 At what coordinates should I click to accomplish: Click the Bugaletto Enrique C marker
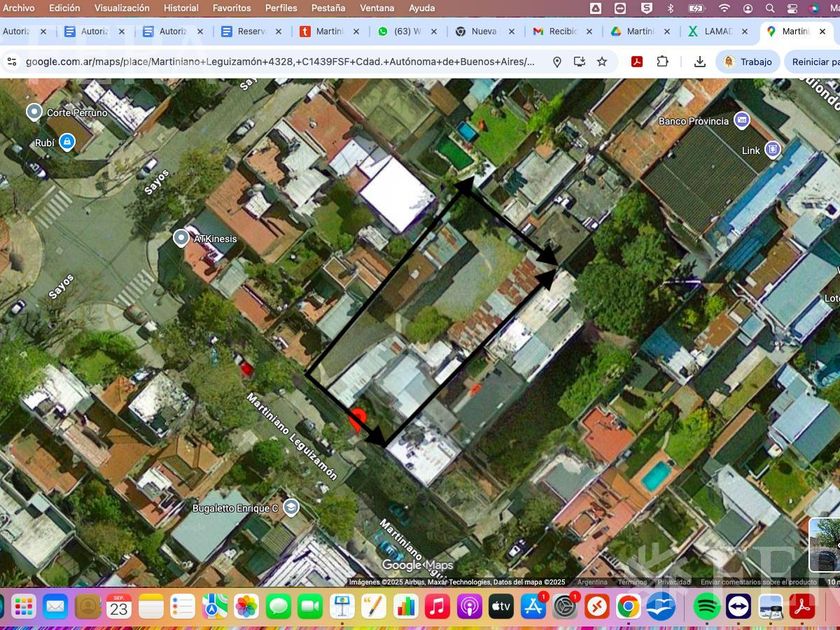coord(291,508)
